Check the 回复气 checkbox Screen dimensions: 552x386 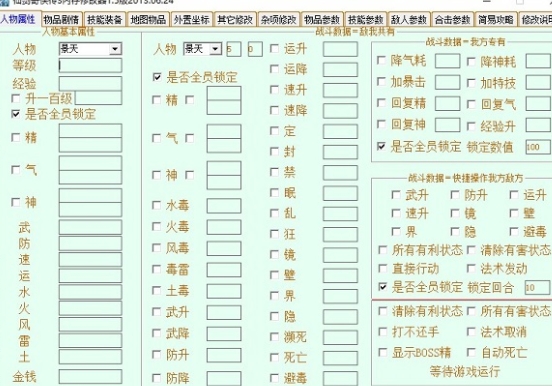(471, 104)
